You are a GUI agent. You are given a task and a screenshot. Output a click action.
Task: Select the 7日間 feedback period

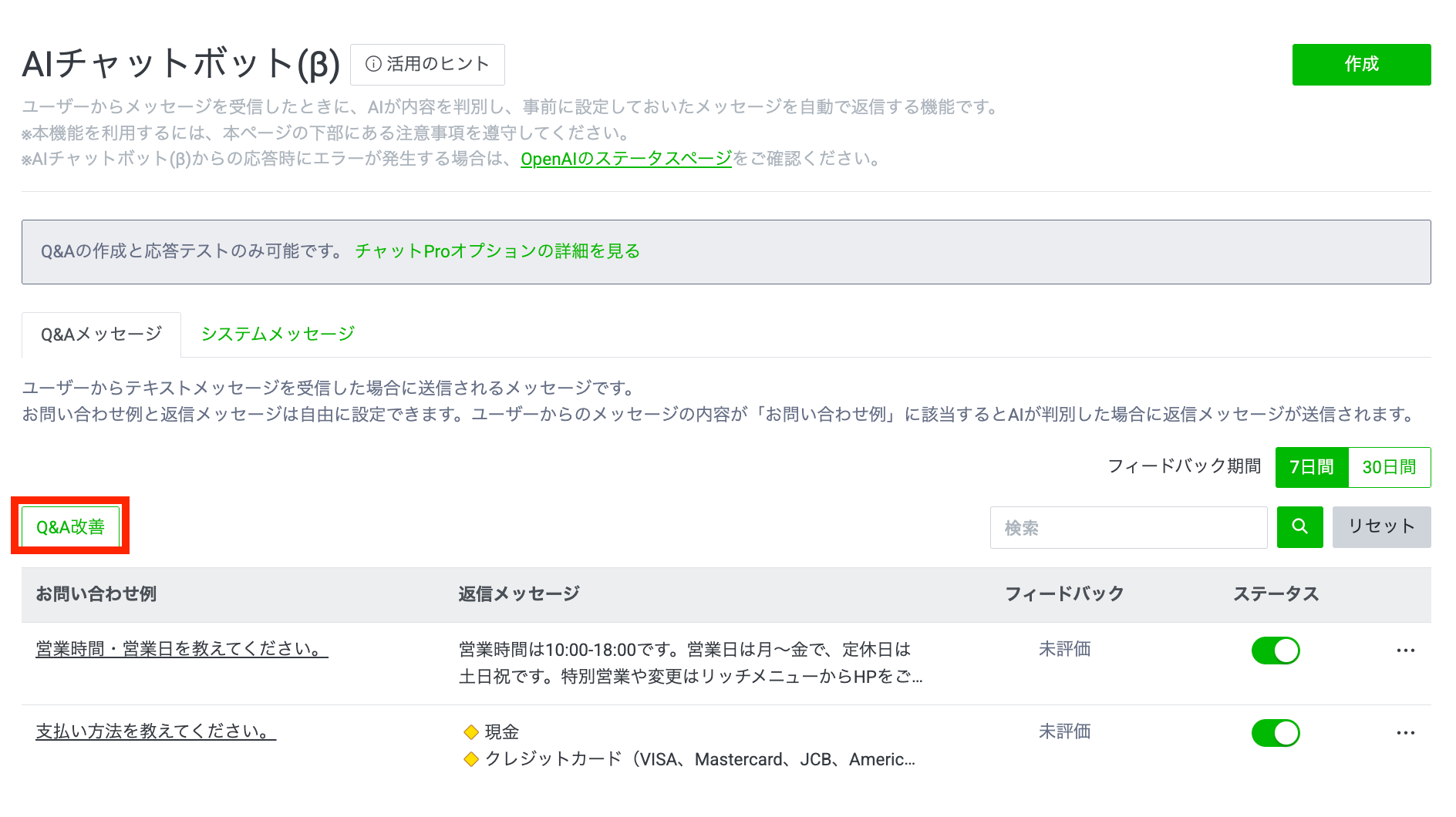[1311, 467]
